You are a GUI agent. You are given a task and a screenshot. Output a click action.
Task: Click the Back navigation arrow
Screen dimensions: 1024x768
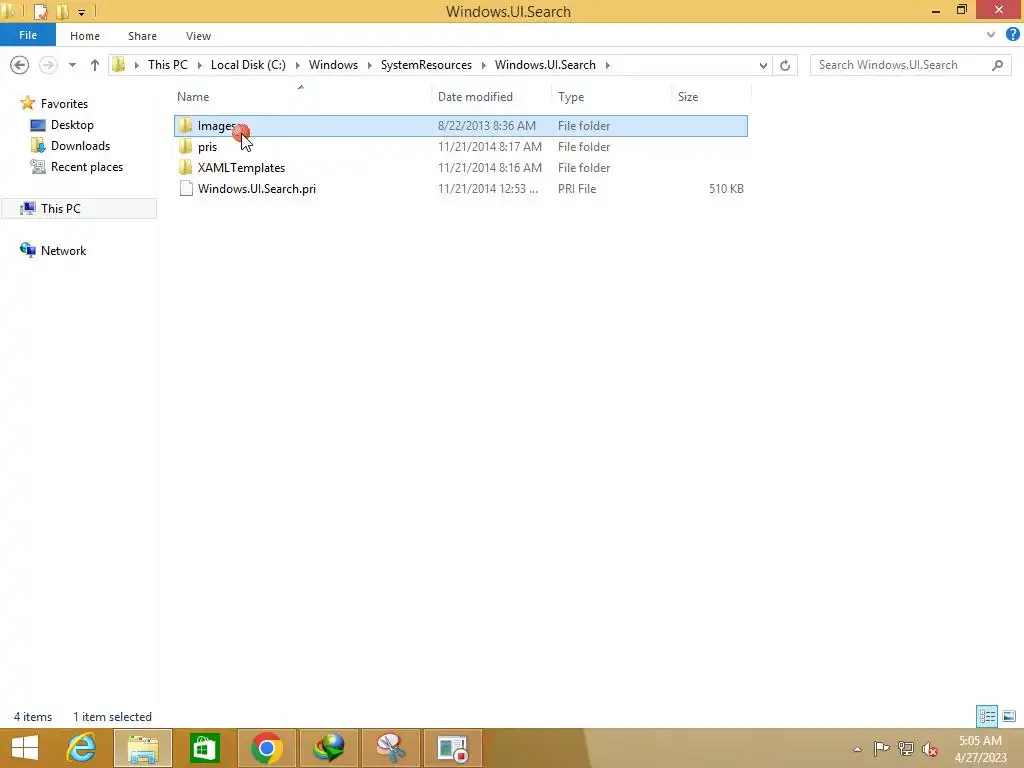[20, 65]
